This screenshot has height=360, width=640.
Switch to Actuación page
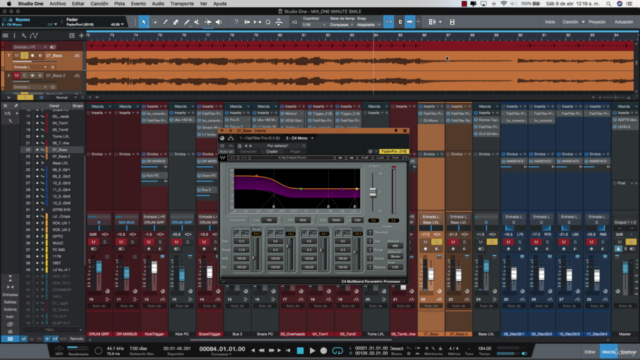pos(624,22)
